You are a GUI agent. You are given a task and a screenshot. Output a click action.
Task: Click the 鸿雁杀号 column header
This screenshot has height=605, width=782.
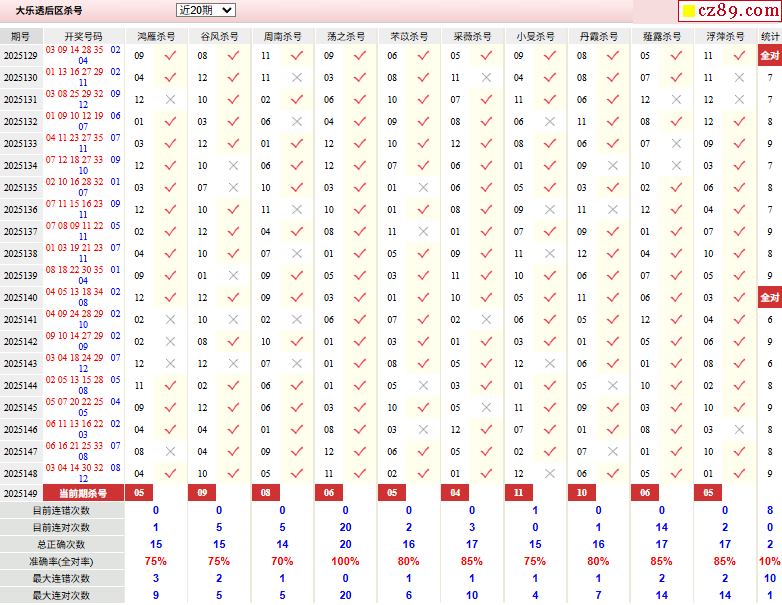point(156,36)
